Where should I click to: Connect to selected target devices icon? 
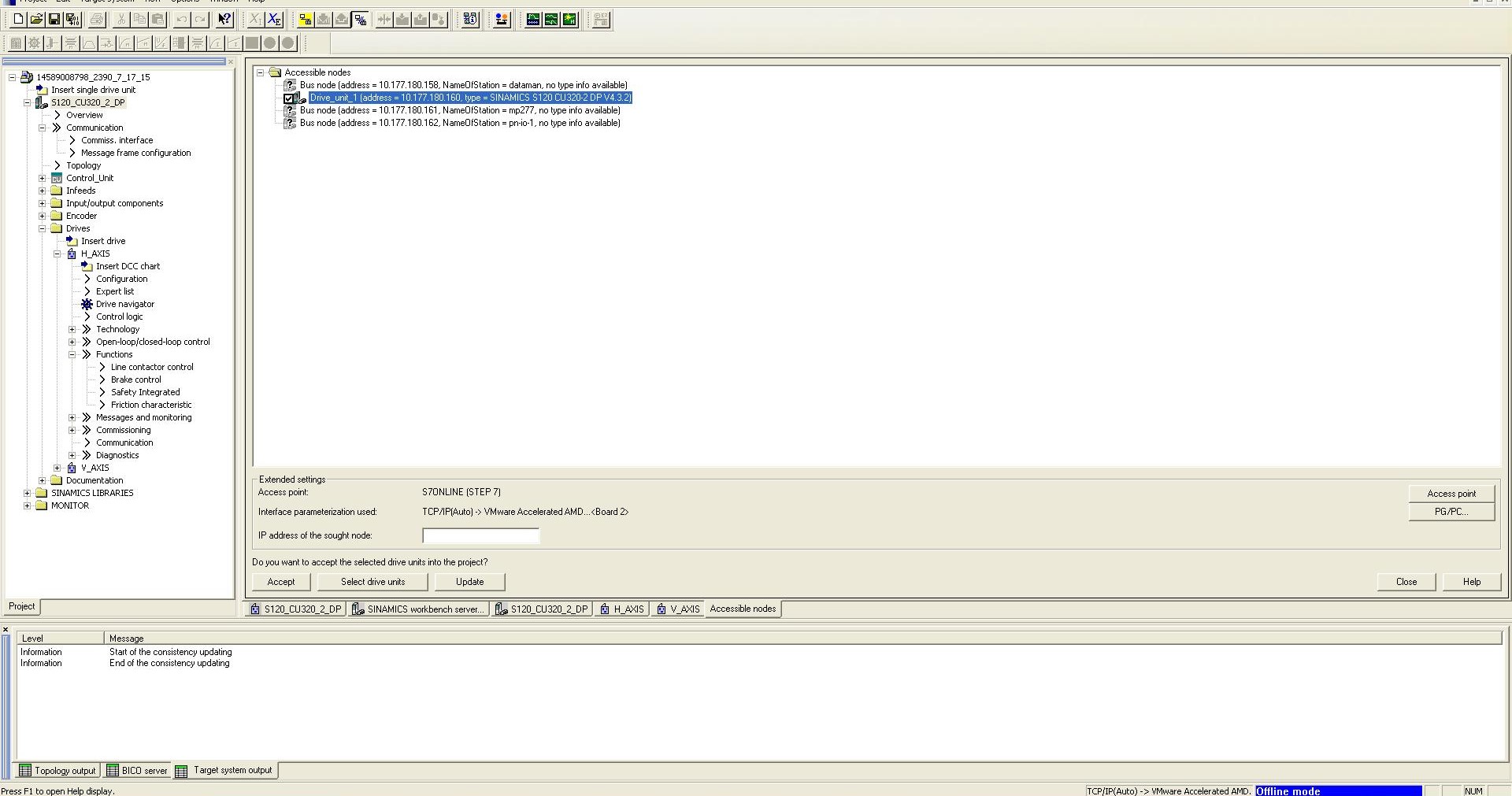[306, 20]
